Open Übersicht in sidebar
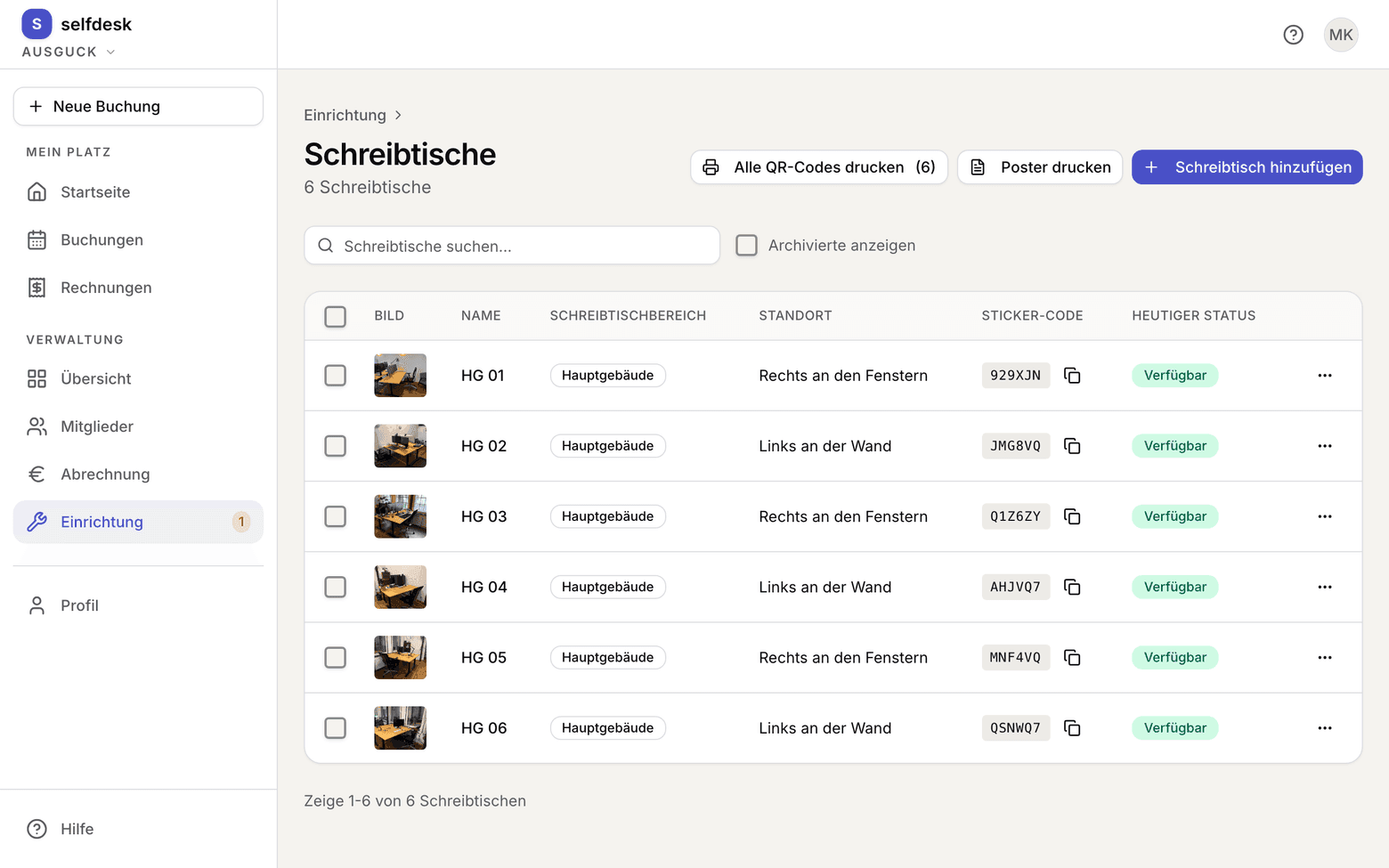Viewport: 1389px width, 868px height. [x=138, y=379]
